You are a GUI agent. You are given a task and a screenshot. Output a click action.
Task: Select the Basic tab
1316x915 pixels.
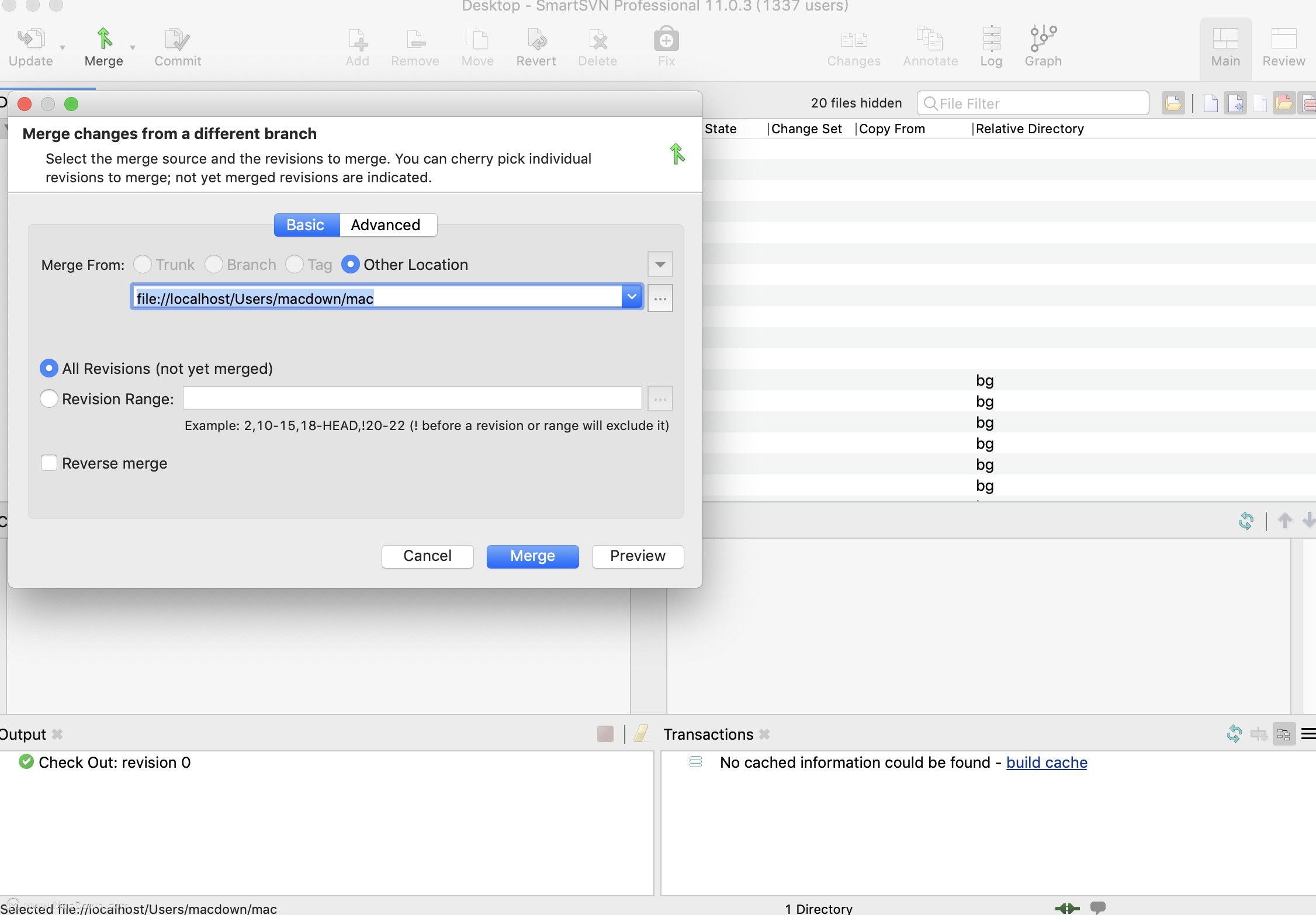point(306,225)
